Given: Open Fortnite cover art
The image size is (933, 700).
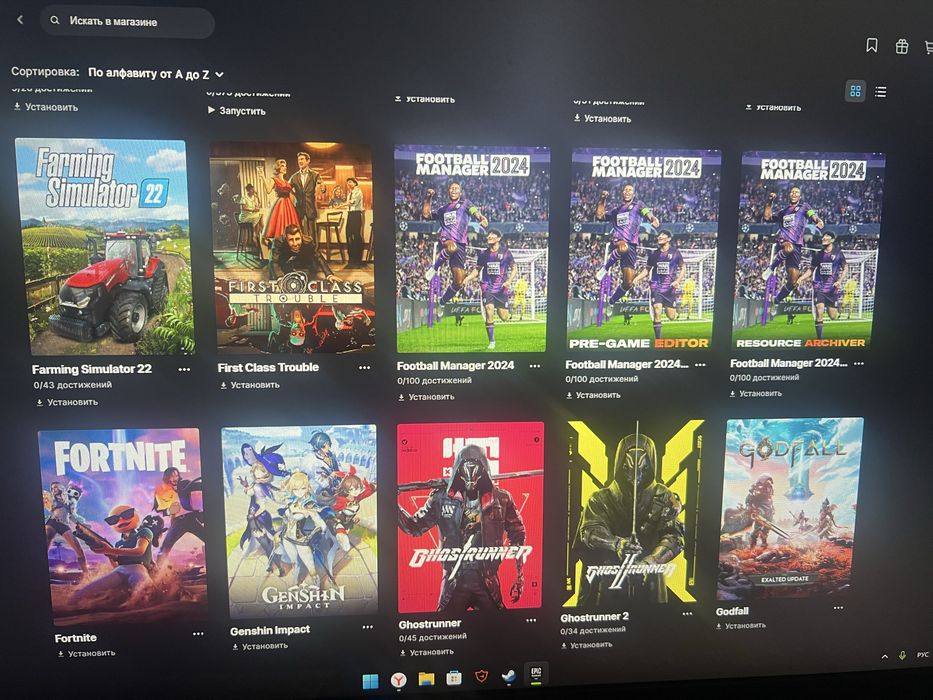Looking at the screenshot, I should tap(122, 526).
